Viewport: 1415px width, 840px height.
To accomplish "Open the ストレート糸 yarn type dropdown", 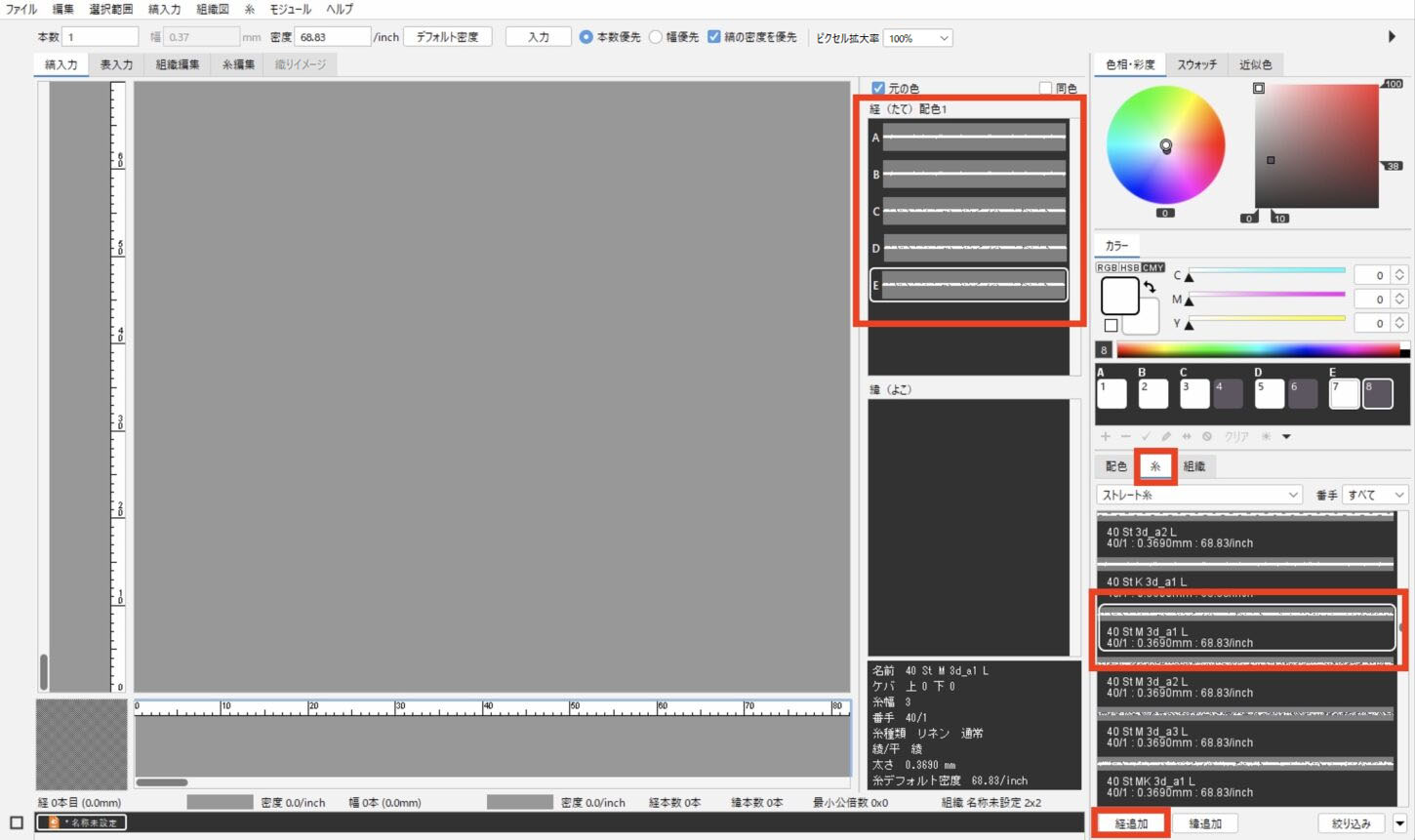I will [x=1199, y=496].
